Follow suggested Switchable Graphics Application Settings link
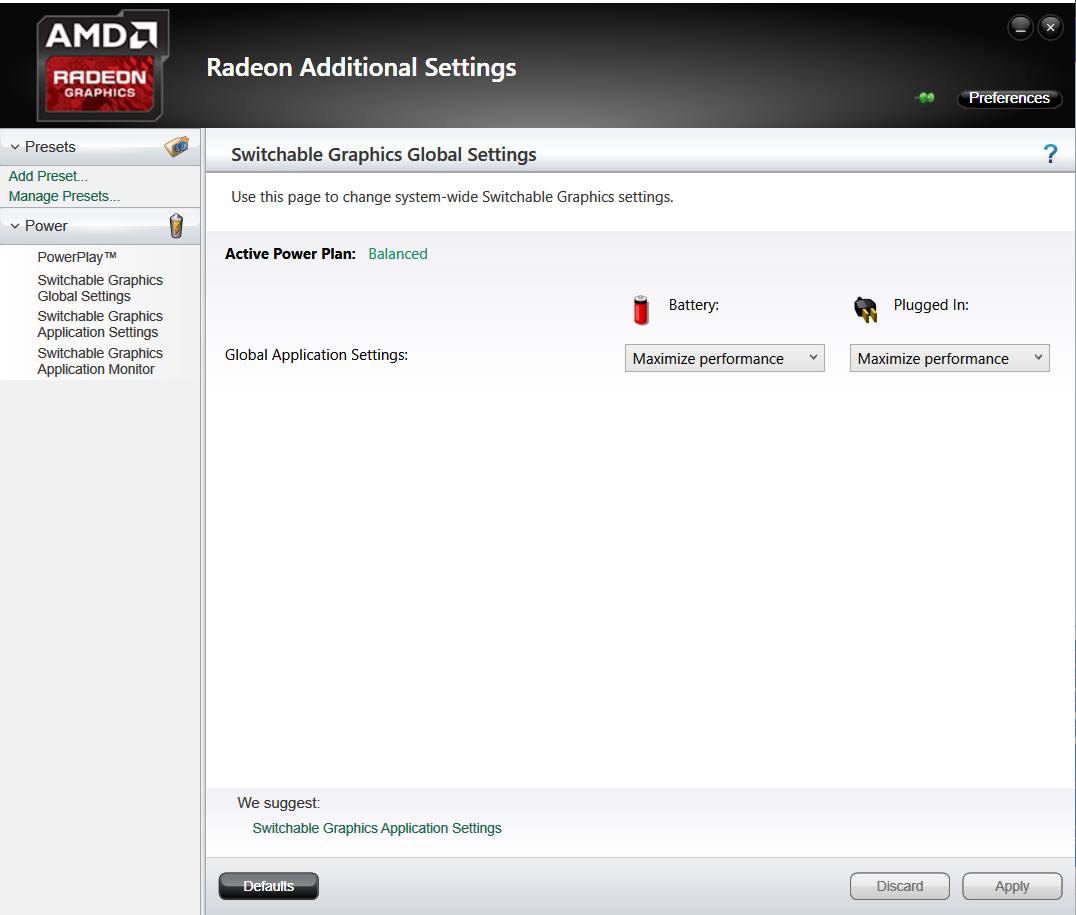This screenshot has height=915, width=1076. click(377, 828)
